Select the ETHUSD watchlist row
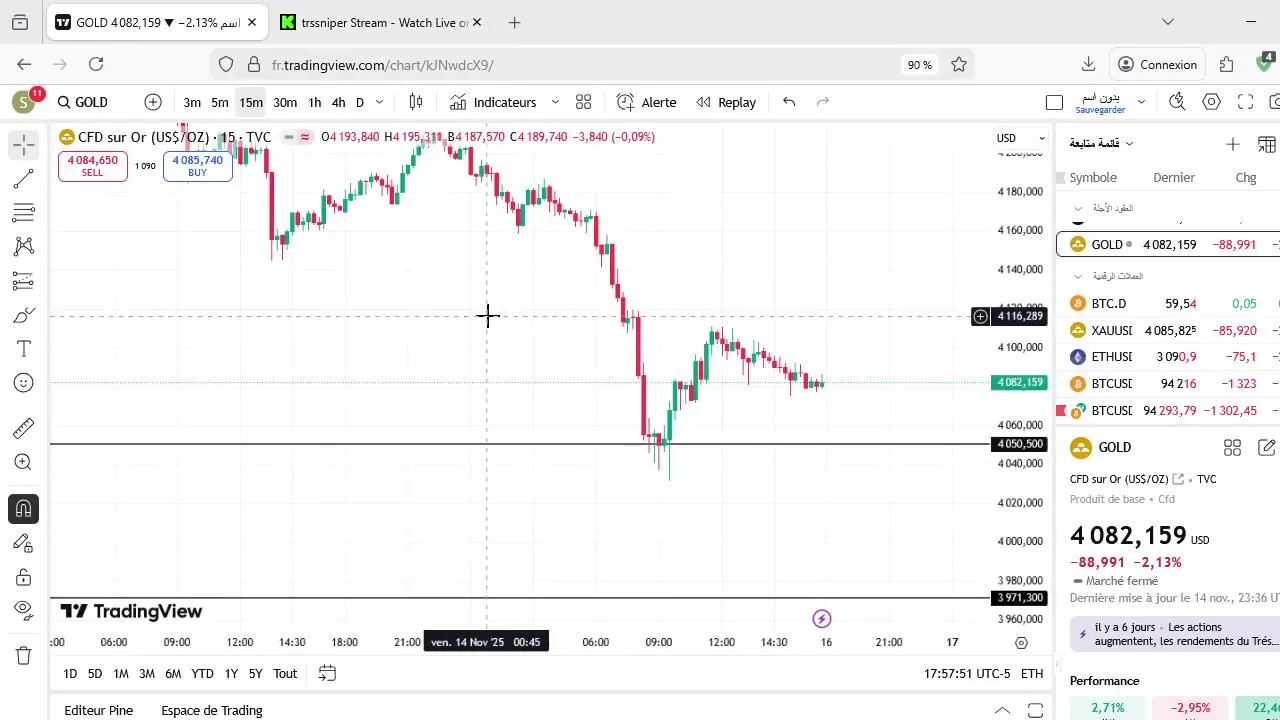The width and height of the screenshot is (1280, 720). 1168,356
